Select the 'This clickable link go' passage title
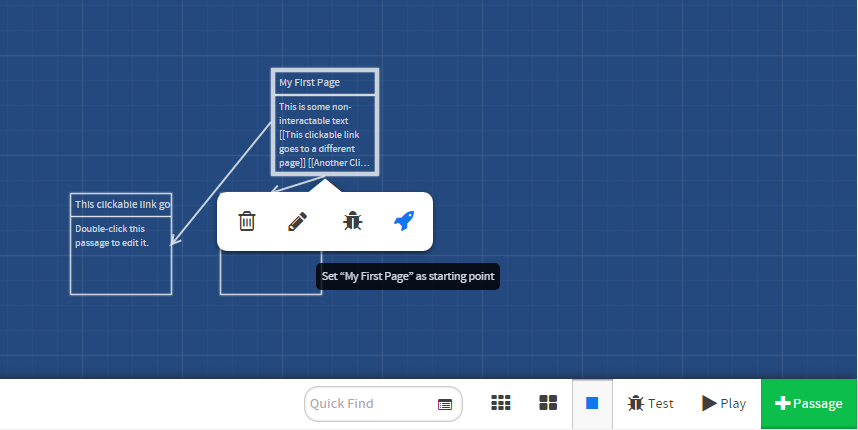The width and height of the screenshot is (858, 430). click(121, 205)
